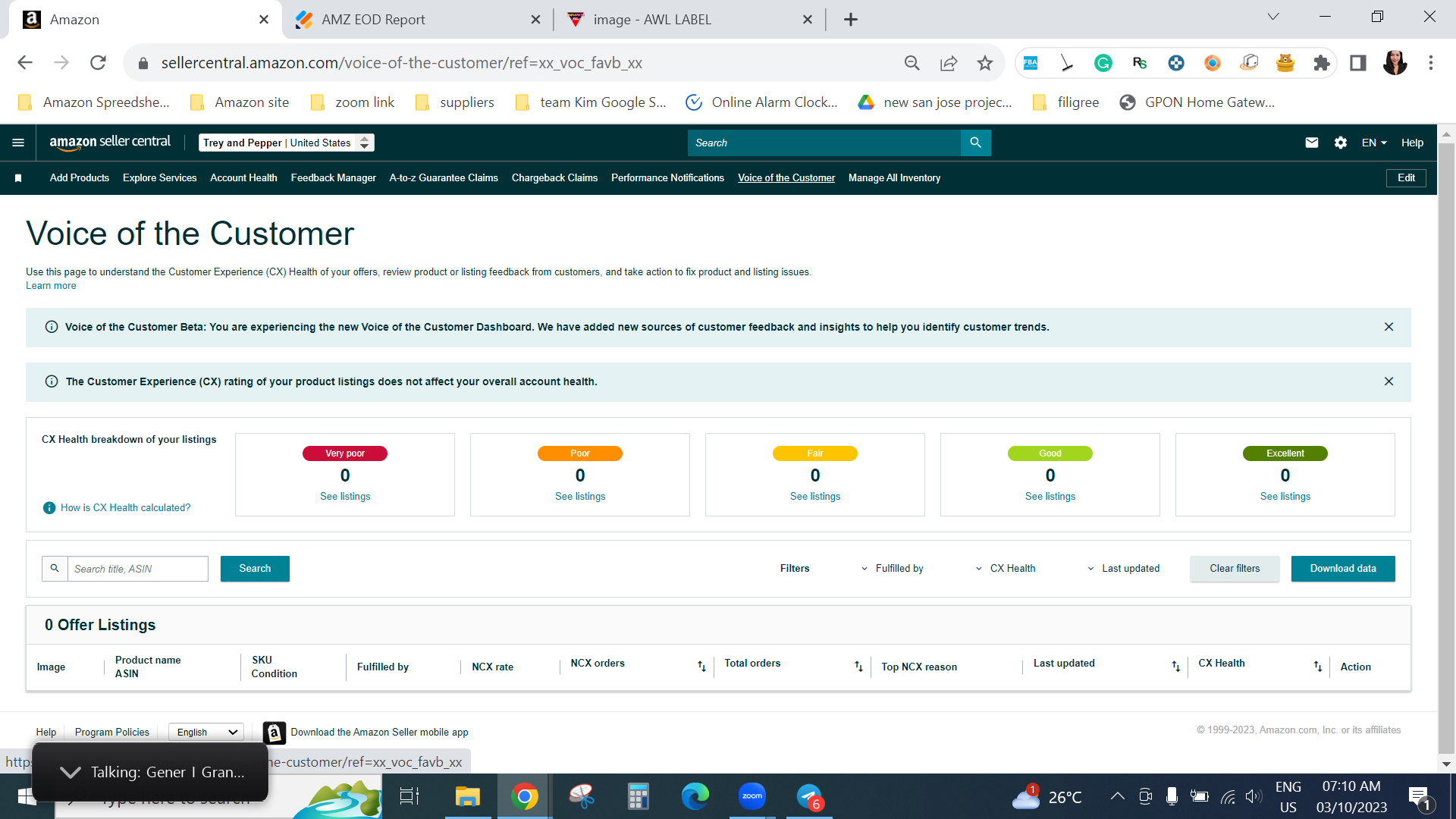Click the Amazon Seller mobile app icon
The height and width of the screenshot is (819, 1456).
275,733
